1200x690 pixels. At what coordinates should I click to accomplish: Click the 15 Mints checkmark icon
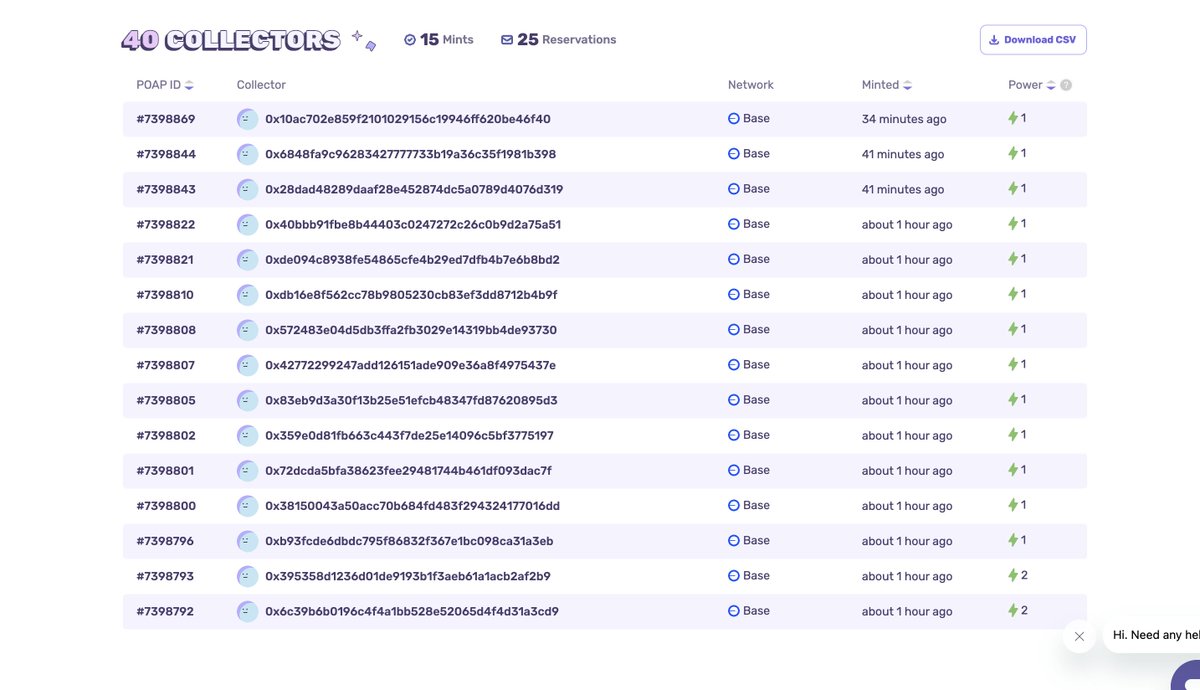pos(410,40)
